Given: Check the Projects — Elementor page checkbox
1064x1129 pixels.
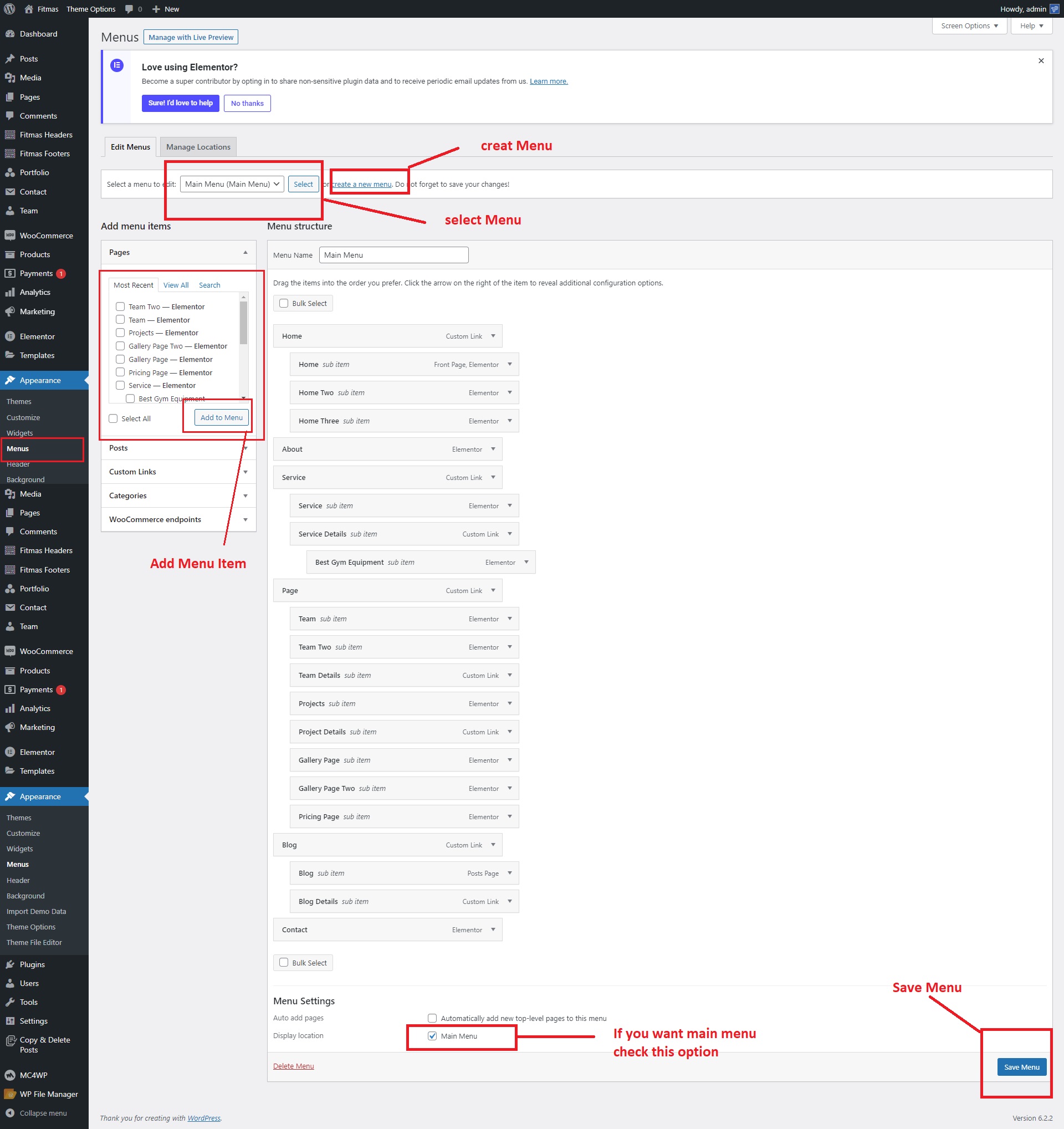Looking at the screenshot, I should pyautogui.click(x=120, y=333).
